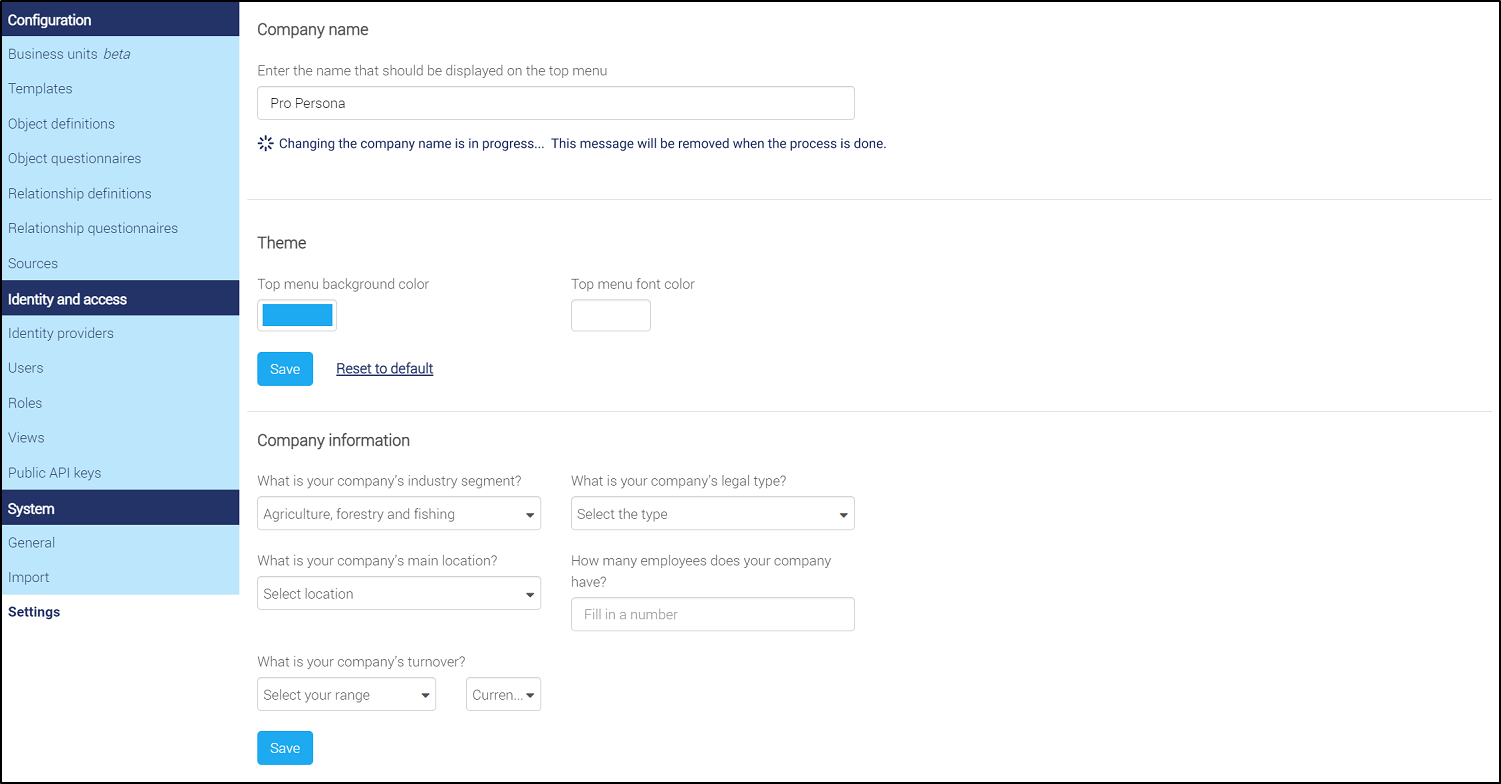Open Identity providers settings
The height and width of the screenshot is (784, 1501).
click(x=61, y=334)
